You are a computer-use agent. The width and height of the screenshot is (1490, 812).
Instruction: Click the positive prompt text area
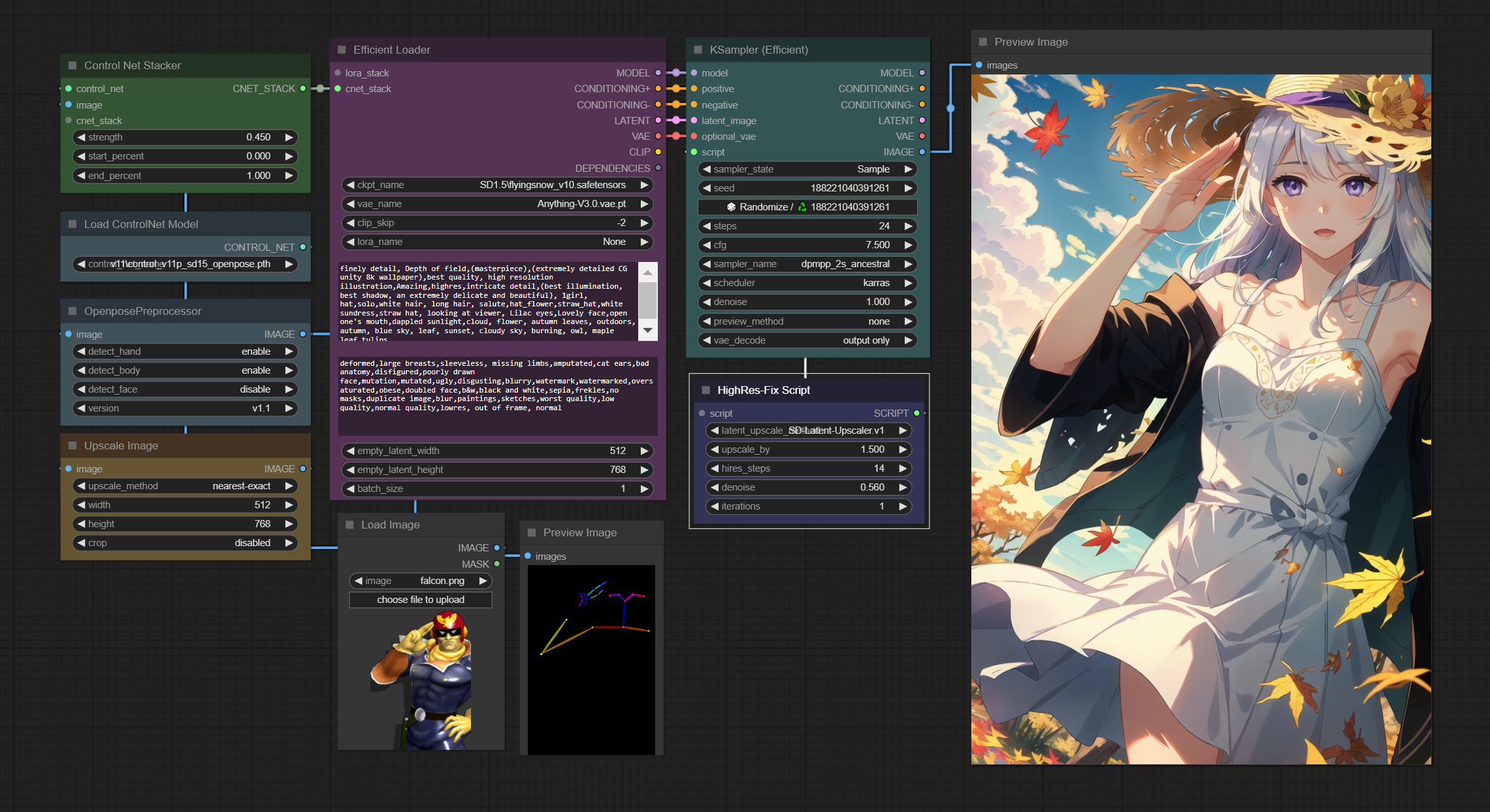click(x=487, y=302)
